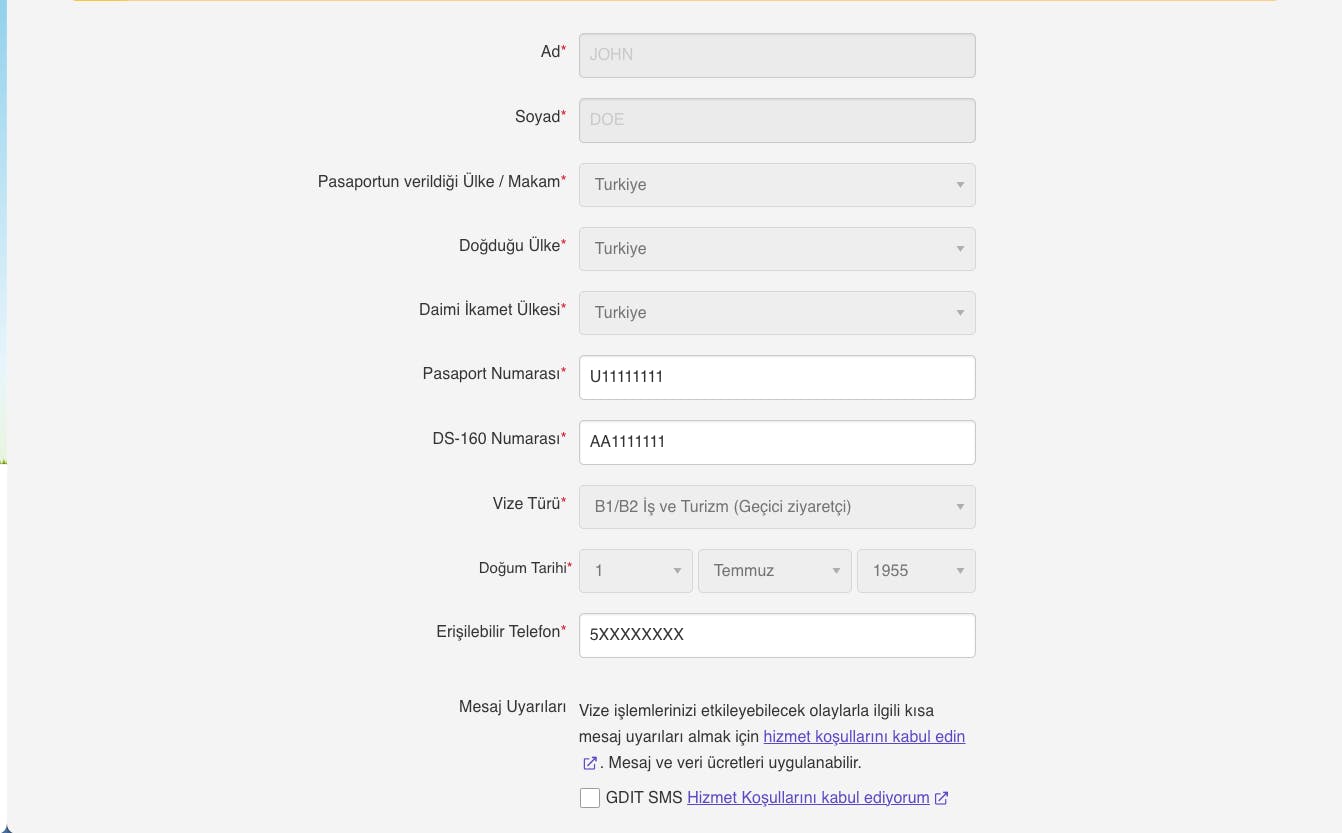
Task: Click the 'Ad' first name field
Action: coord(776,55)
